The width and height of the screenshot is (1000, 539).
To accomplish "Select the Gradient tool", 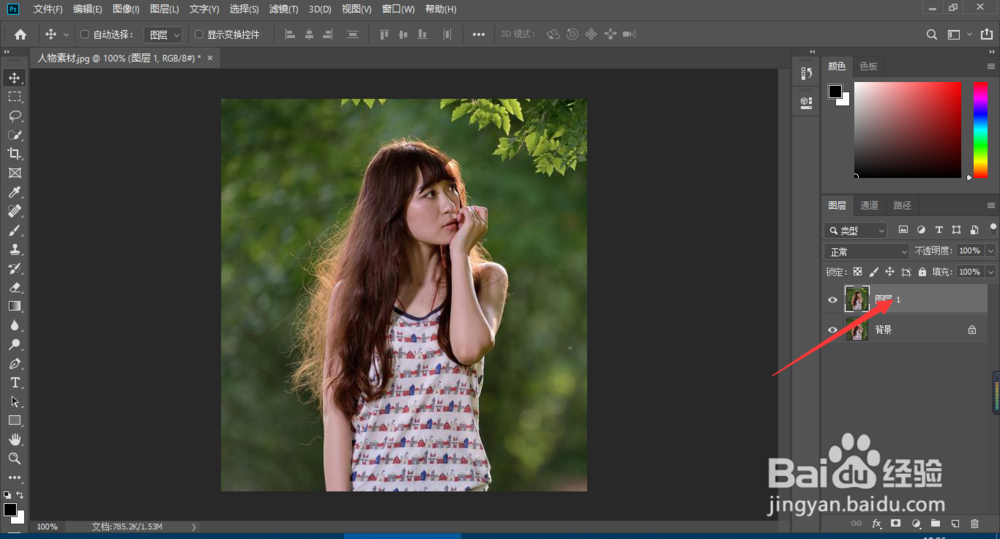I will [14, 306].
